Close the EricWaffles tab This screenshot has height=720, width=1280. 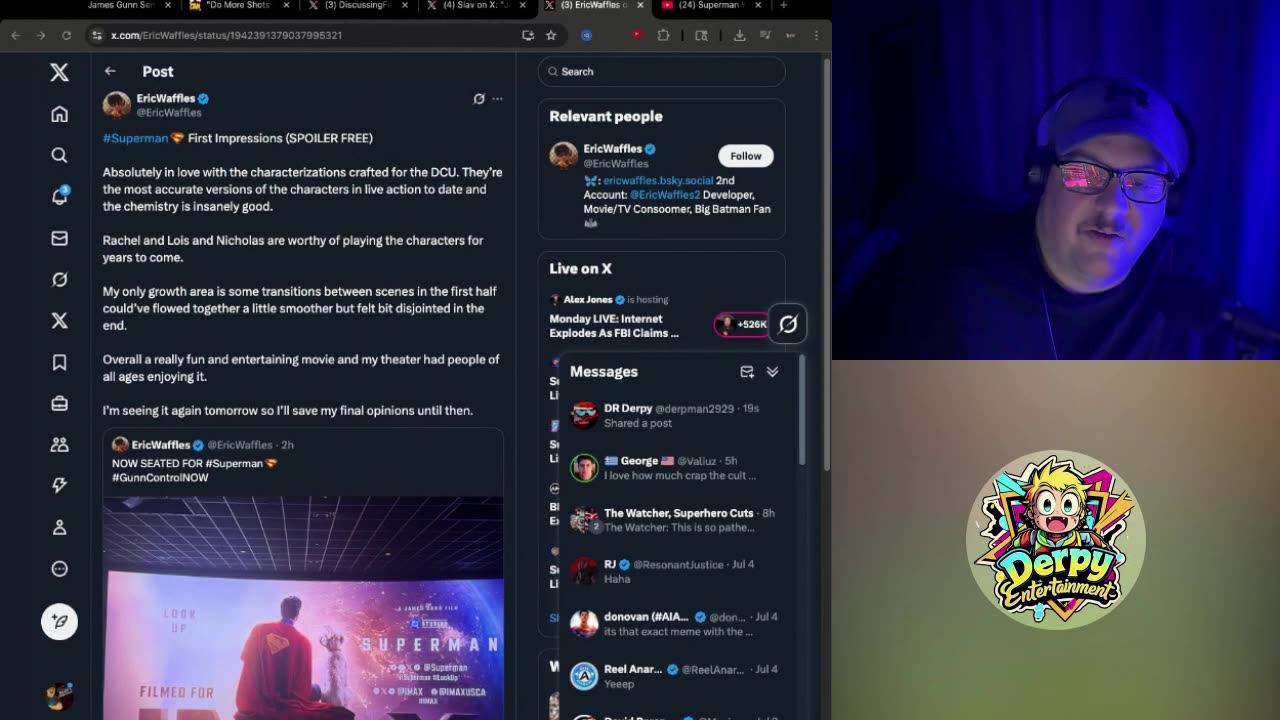(x=640, y=5)
